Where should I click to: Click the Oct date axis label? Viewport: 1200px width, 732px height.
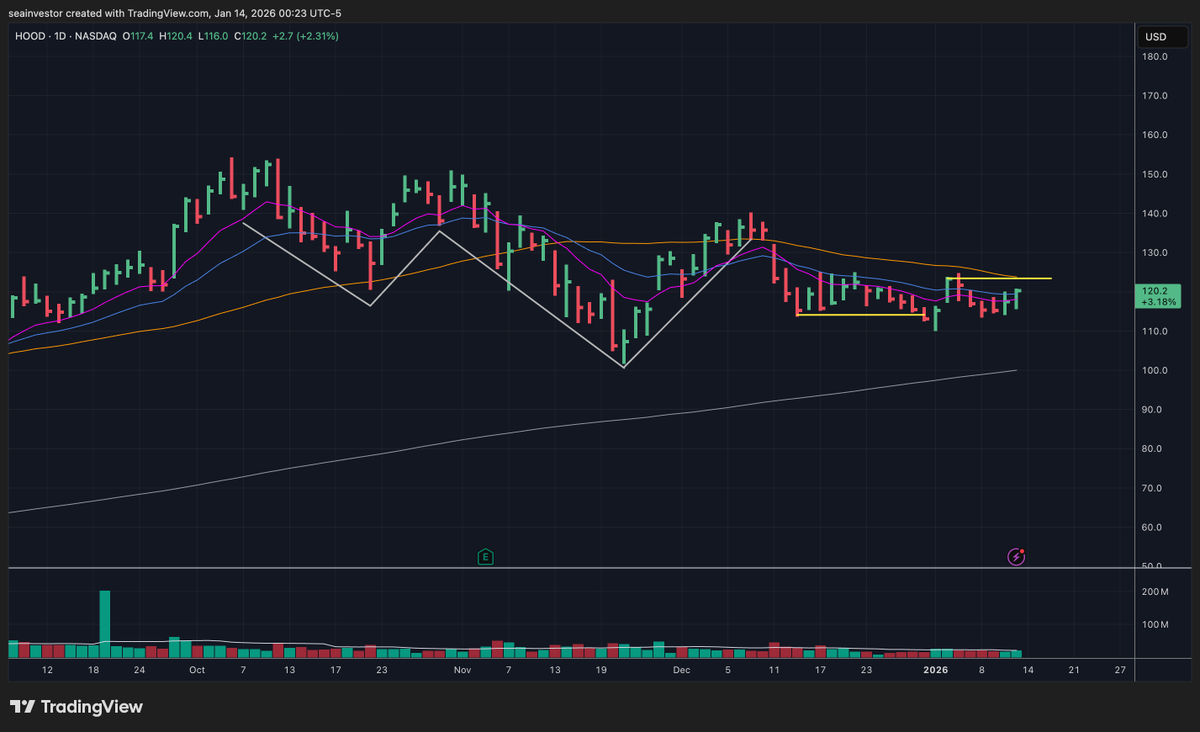click(x=197, y=670)
